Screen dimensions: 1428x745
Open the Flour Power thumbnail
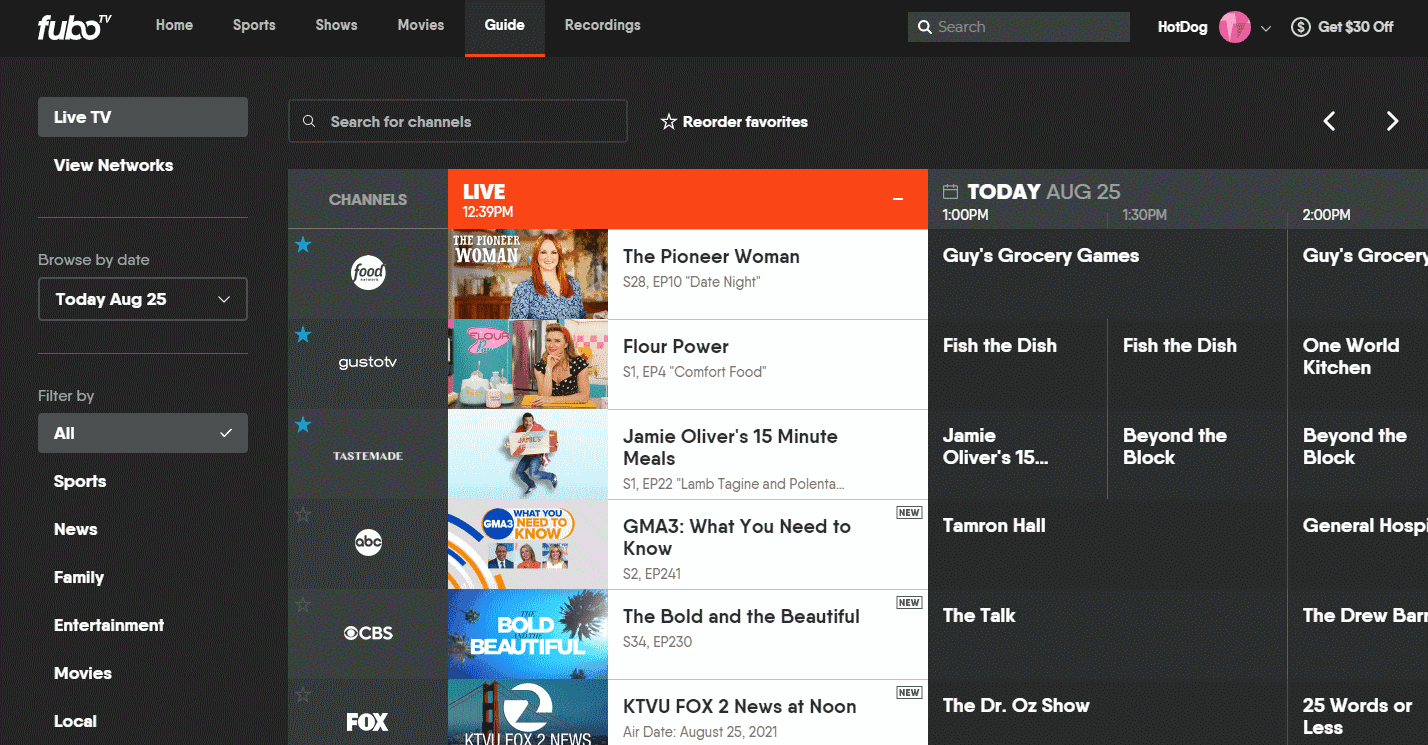528,364
